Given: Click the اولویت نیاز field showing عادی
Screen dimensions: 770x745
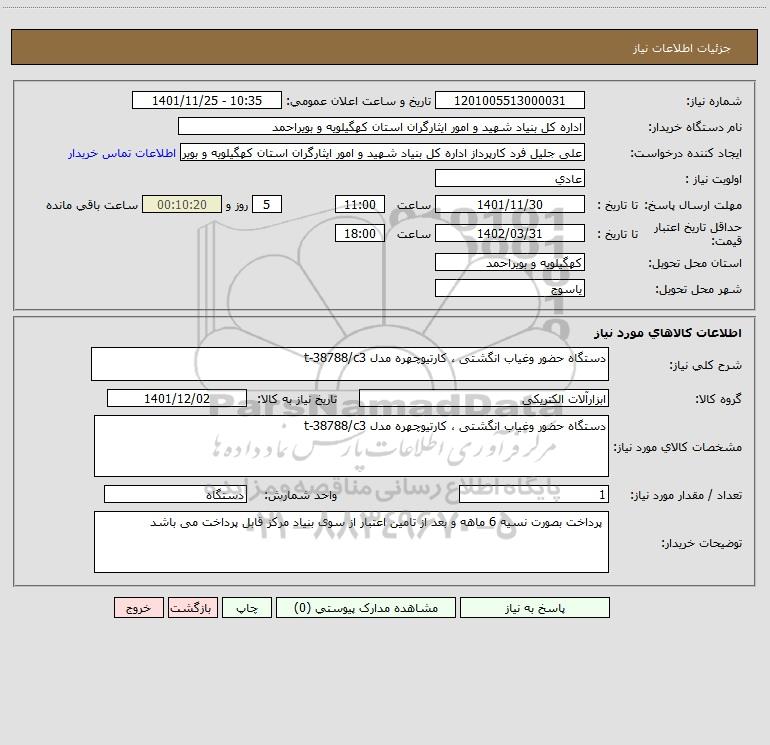Looking at the screenshot, I should click(510, 178).
